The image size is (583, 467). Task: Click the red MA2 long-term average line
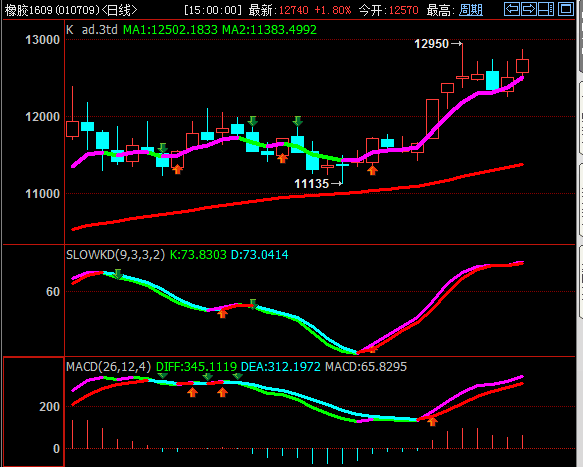tap(297, 196)
